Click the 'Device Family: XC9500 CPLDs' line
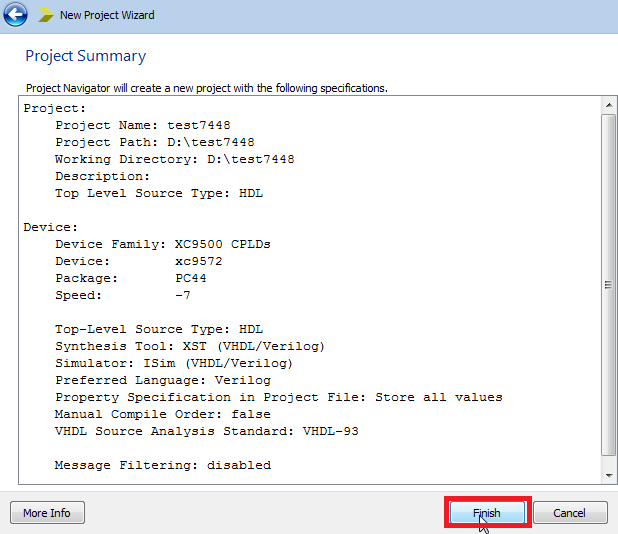Viewport: 618px width, 534px height. coord(163,244)
